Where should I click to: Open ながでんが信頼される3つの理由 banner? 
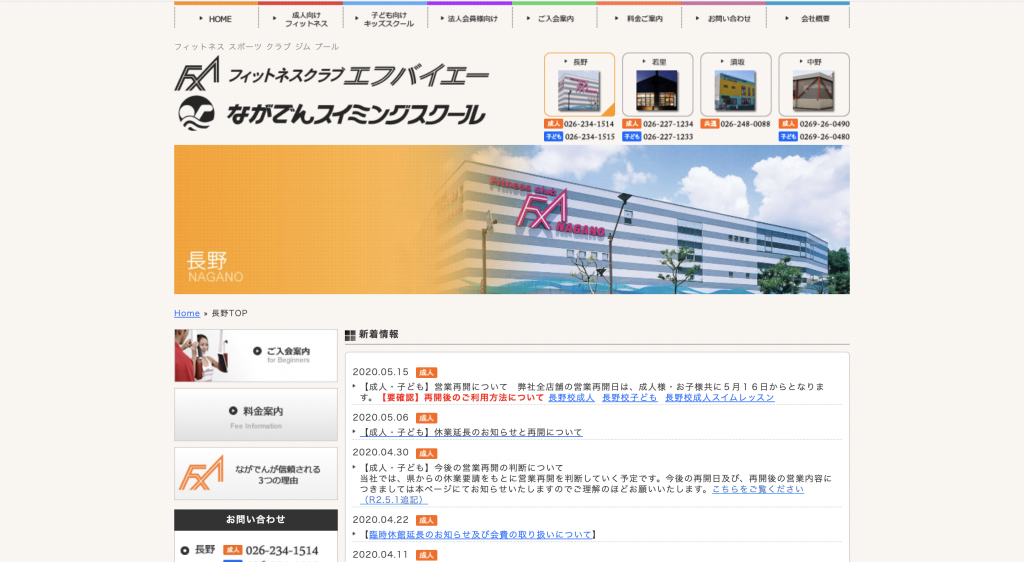pyautogui.click(x=256, y=473)
